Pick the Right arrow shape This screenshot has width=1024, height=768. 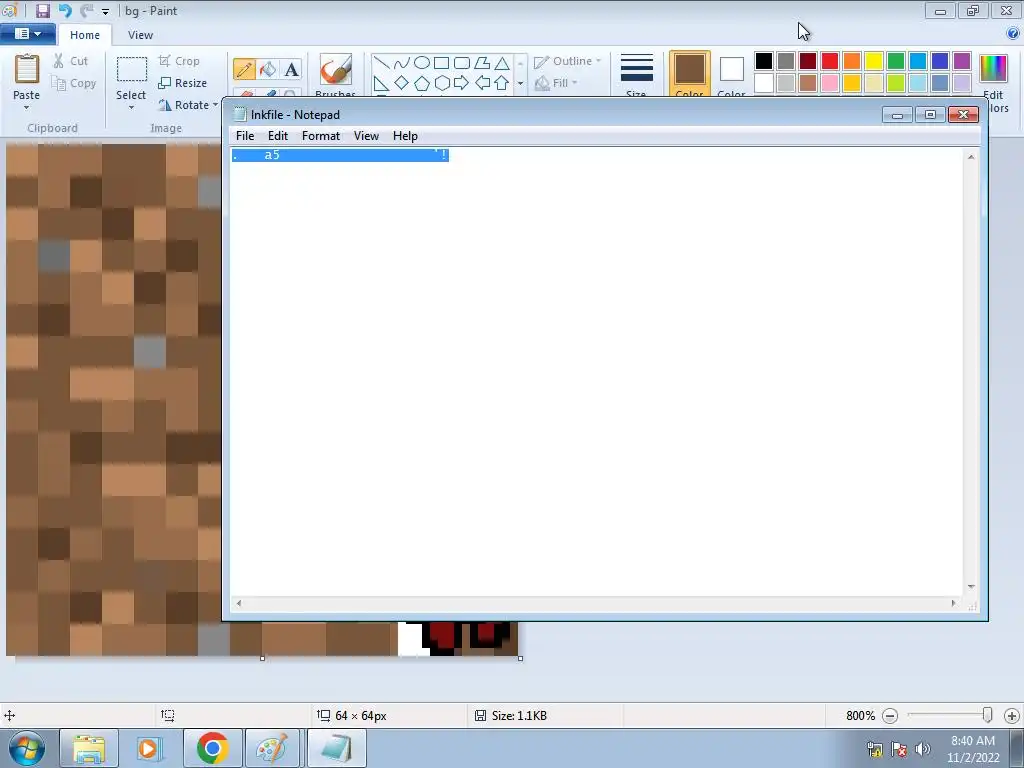[x=462, y=83]
